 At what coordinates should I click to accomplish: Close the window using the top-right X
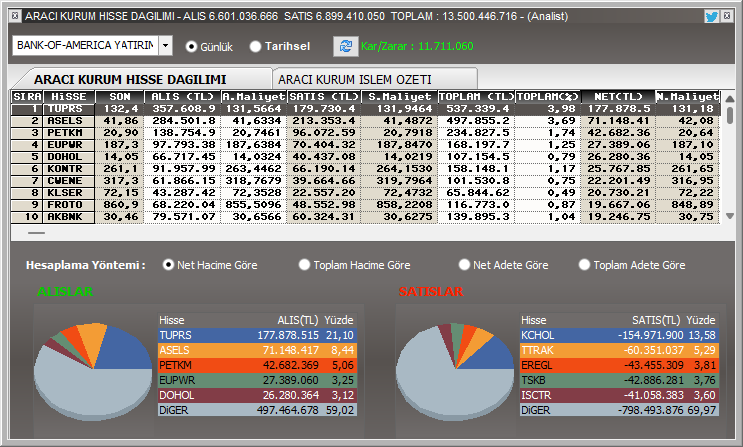726,16
